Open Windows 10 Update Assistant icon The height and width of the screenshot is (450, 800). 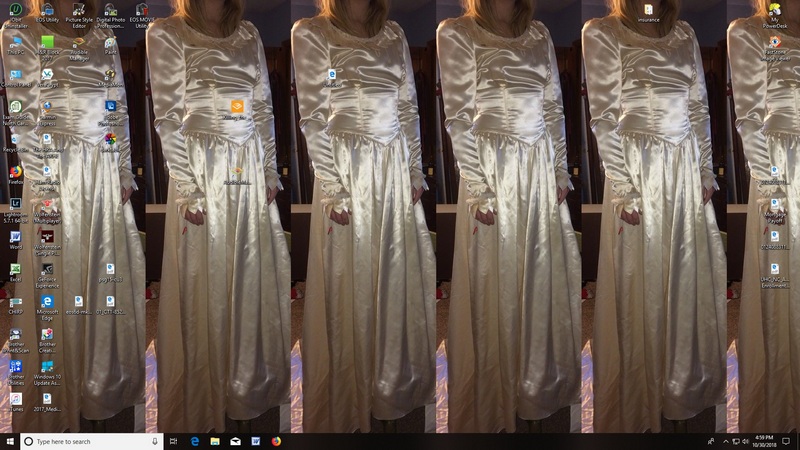point(47,368)
